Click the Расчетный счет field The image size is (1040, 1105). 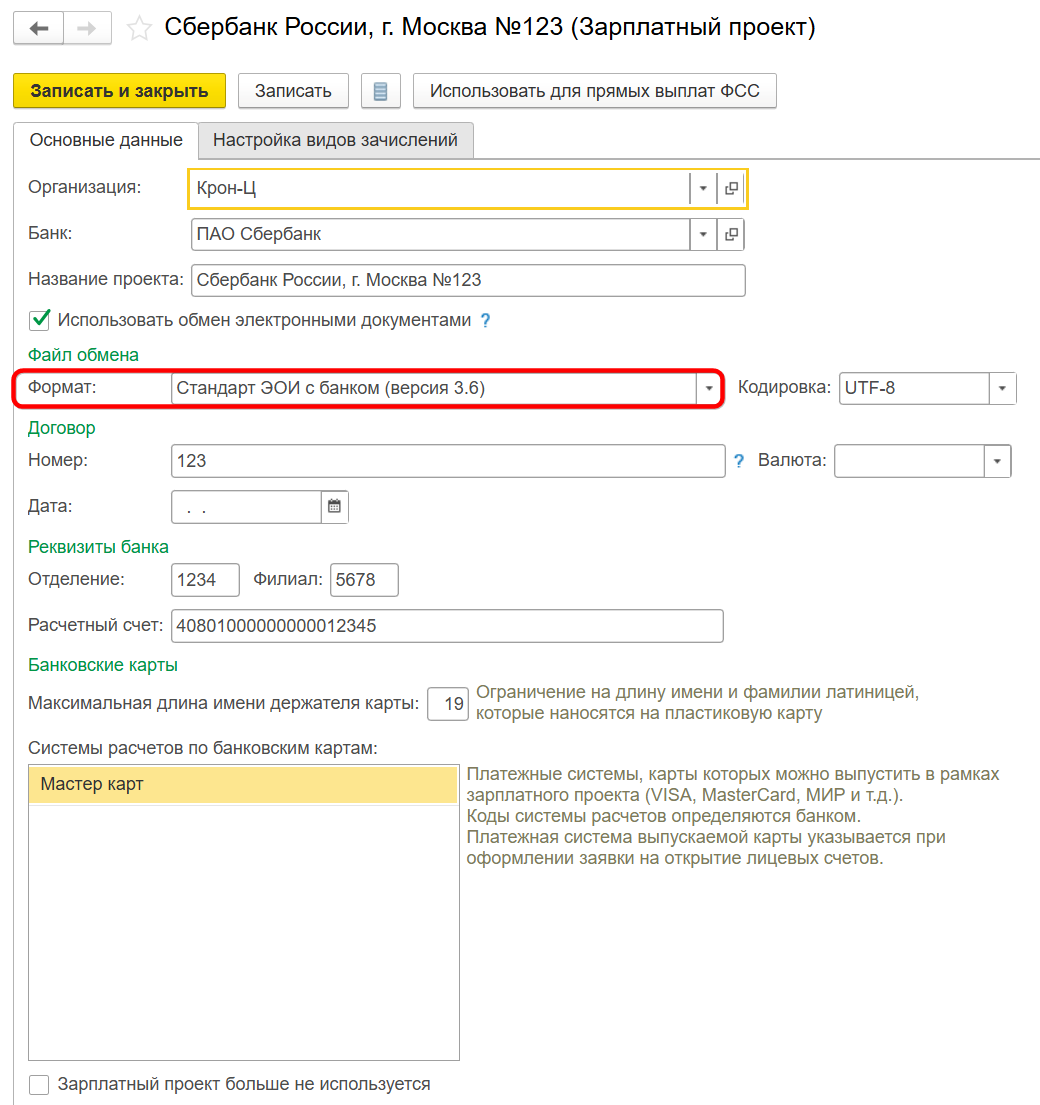447,626
